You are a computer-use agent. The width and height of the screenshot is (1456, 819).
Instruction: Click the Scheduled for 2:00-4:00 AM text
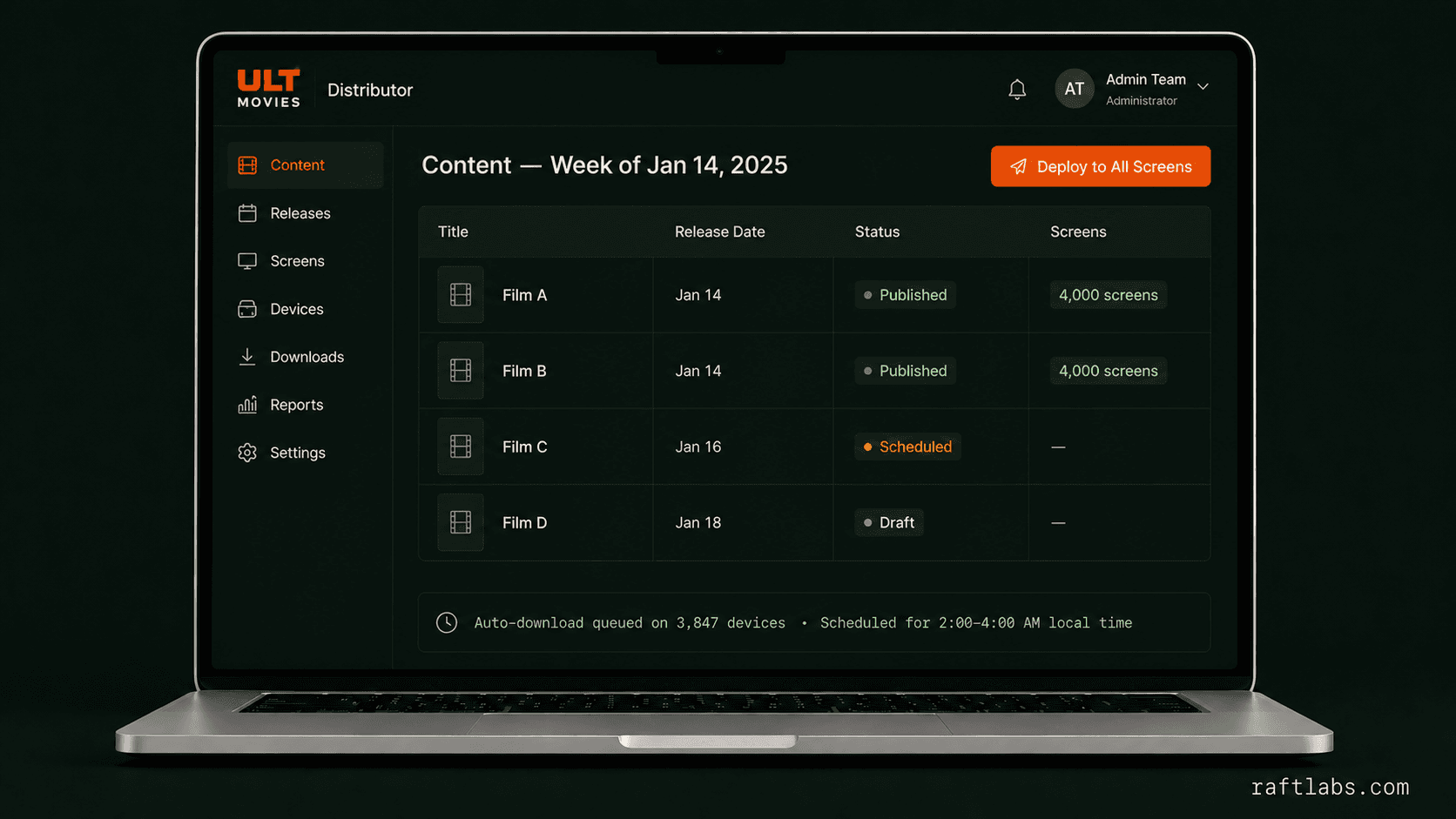coord(976,622)
